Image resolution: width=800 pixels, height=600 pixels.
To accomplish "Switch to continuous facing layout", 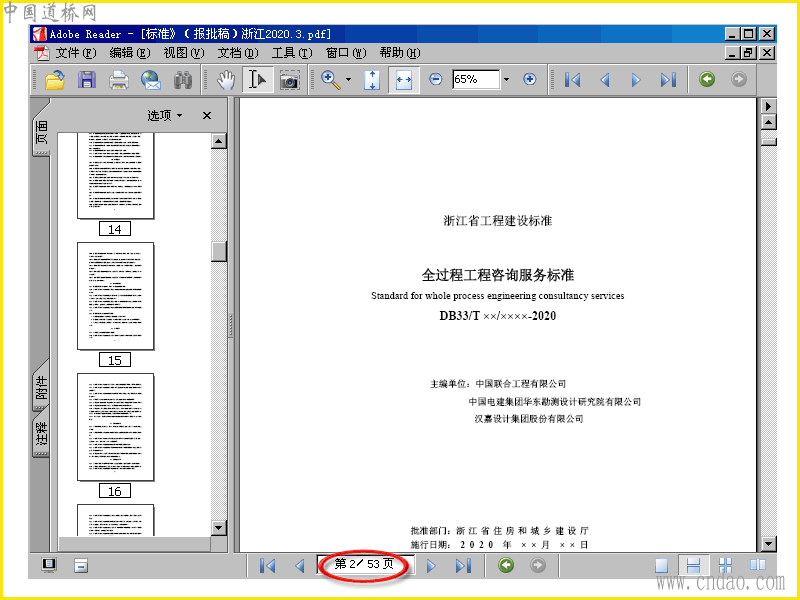I will 725,565.
